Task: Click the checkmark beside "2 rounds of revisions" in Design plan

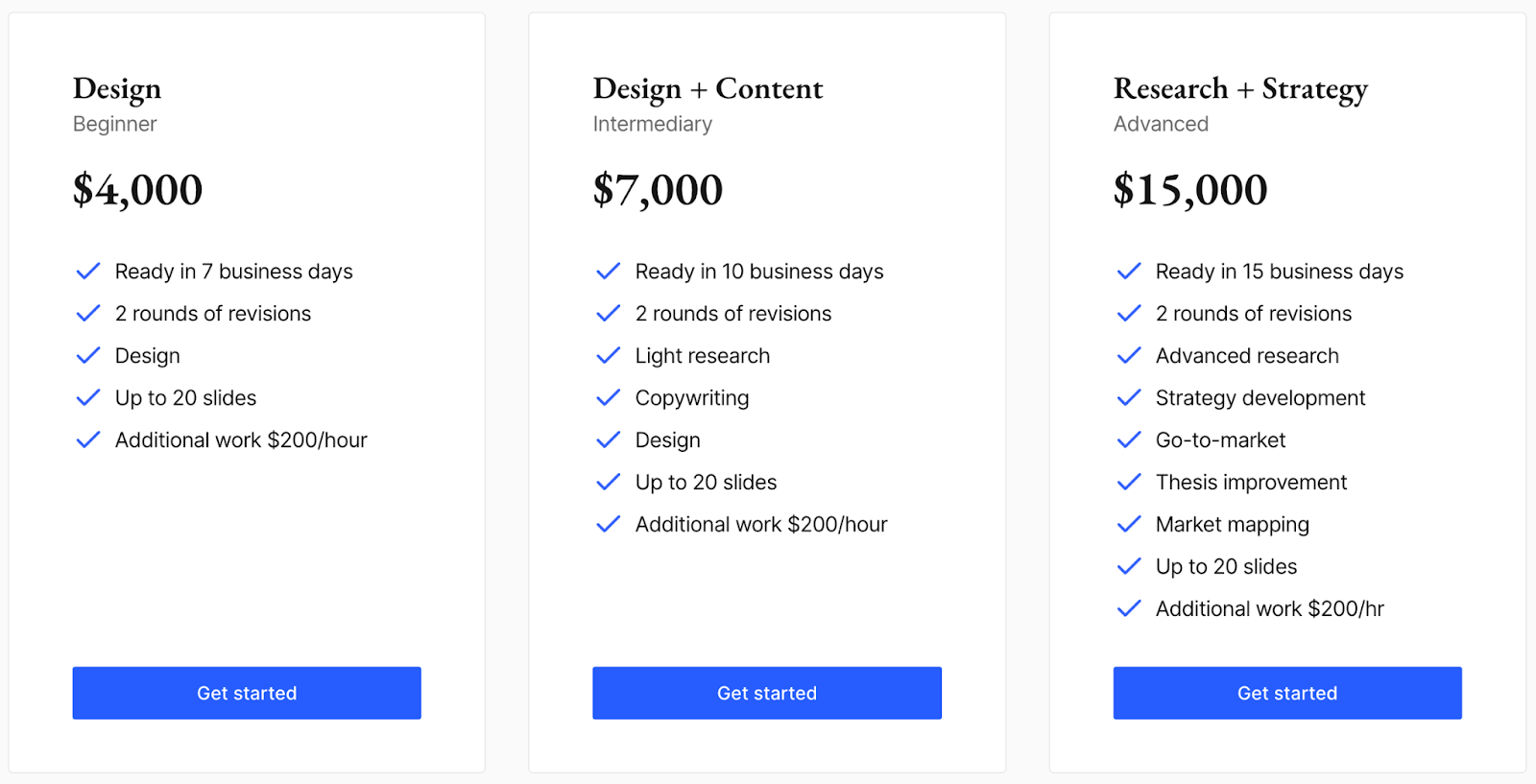Action: coord(87,313)
